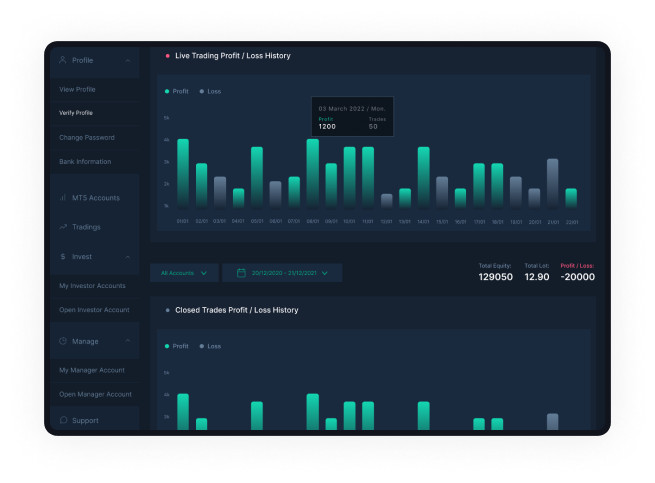Click the Profile user icon in sidebar
655x483 pixels.
point(63,60)
